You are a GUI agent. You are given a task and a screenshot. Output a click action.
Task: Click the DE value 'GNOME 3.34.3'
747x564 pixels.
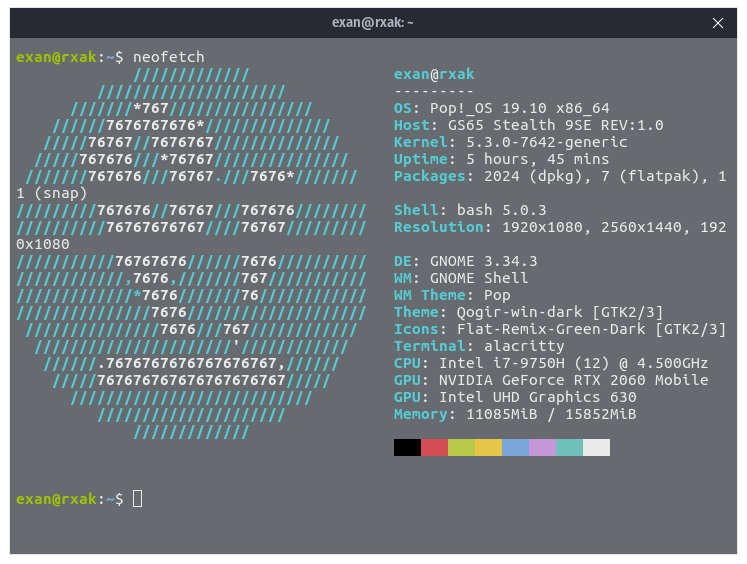484,261
